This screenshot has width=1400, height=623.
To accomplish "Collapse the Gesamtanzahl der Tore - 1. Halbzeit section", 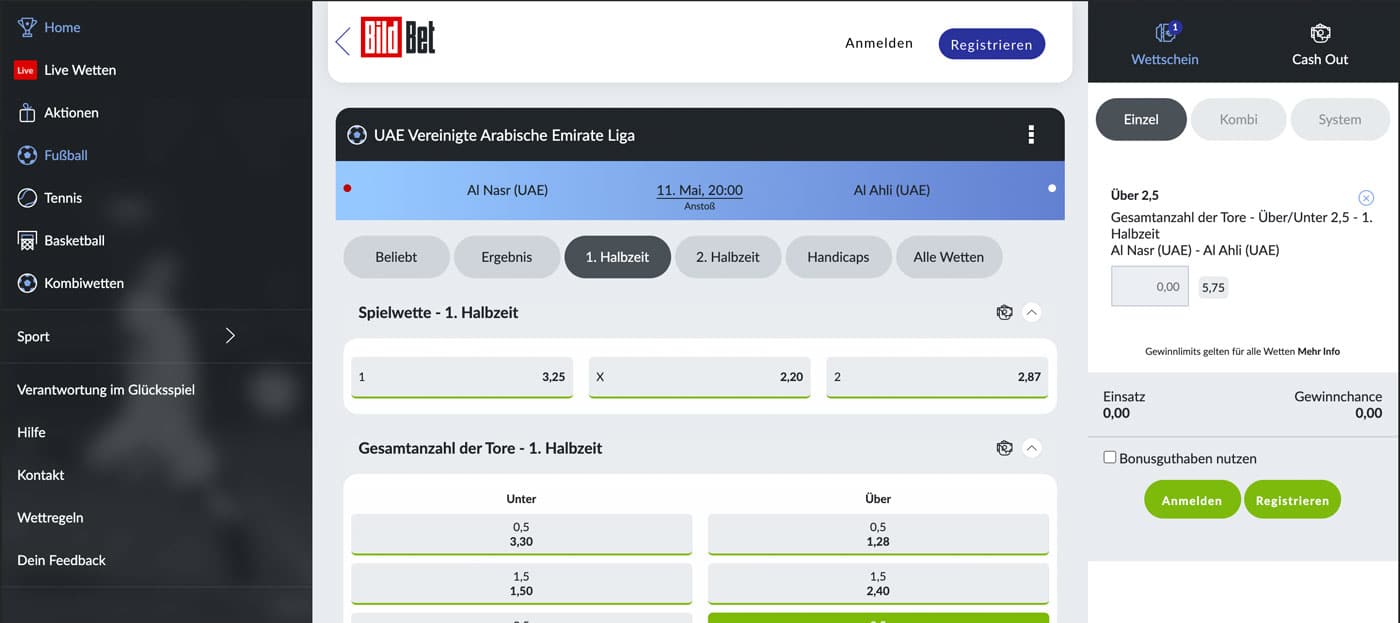I will click(1033, 448).
